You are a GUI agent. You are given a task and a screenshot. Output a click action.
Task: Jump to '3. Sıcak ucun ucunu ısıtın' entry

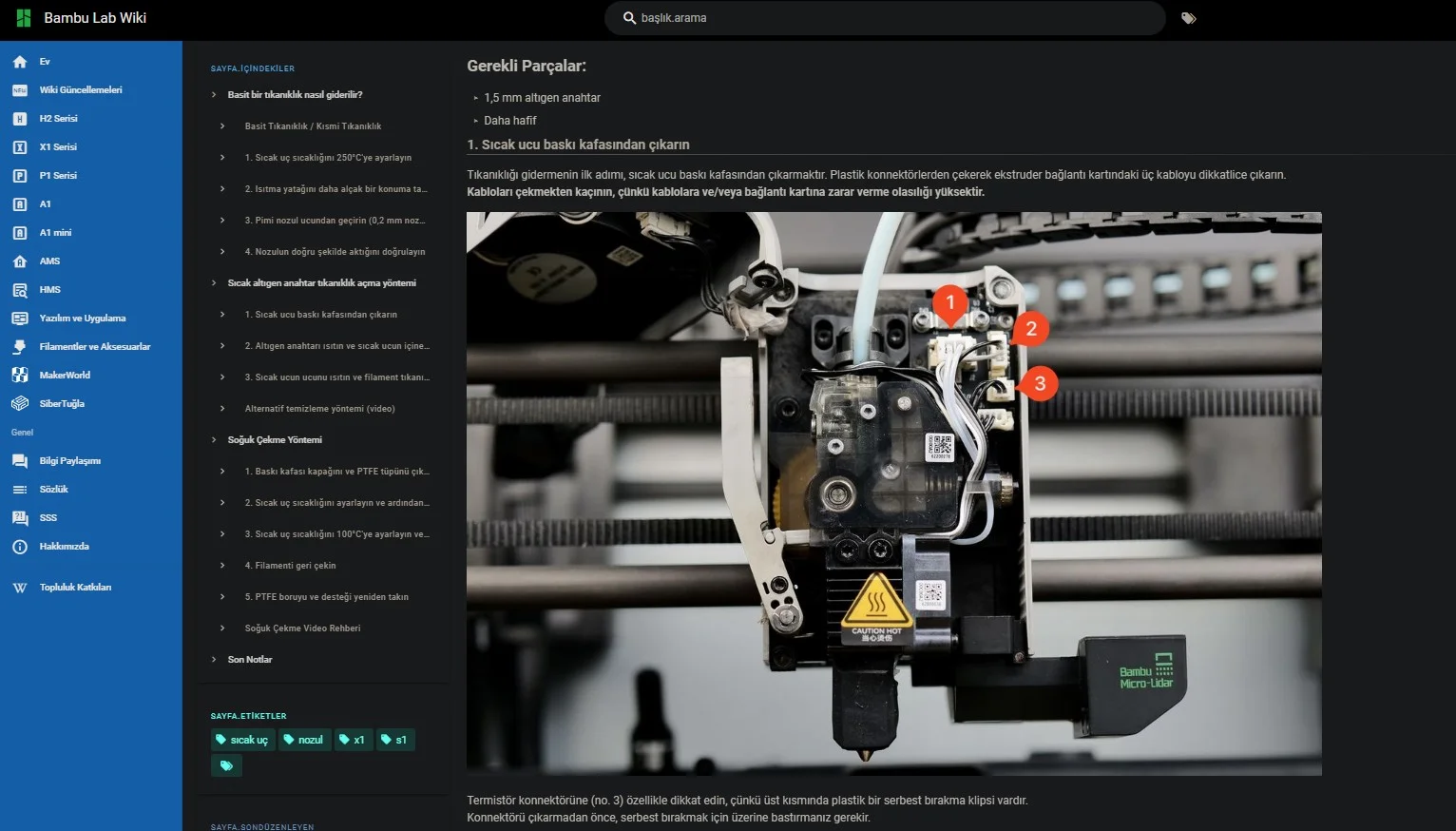337,377
